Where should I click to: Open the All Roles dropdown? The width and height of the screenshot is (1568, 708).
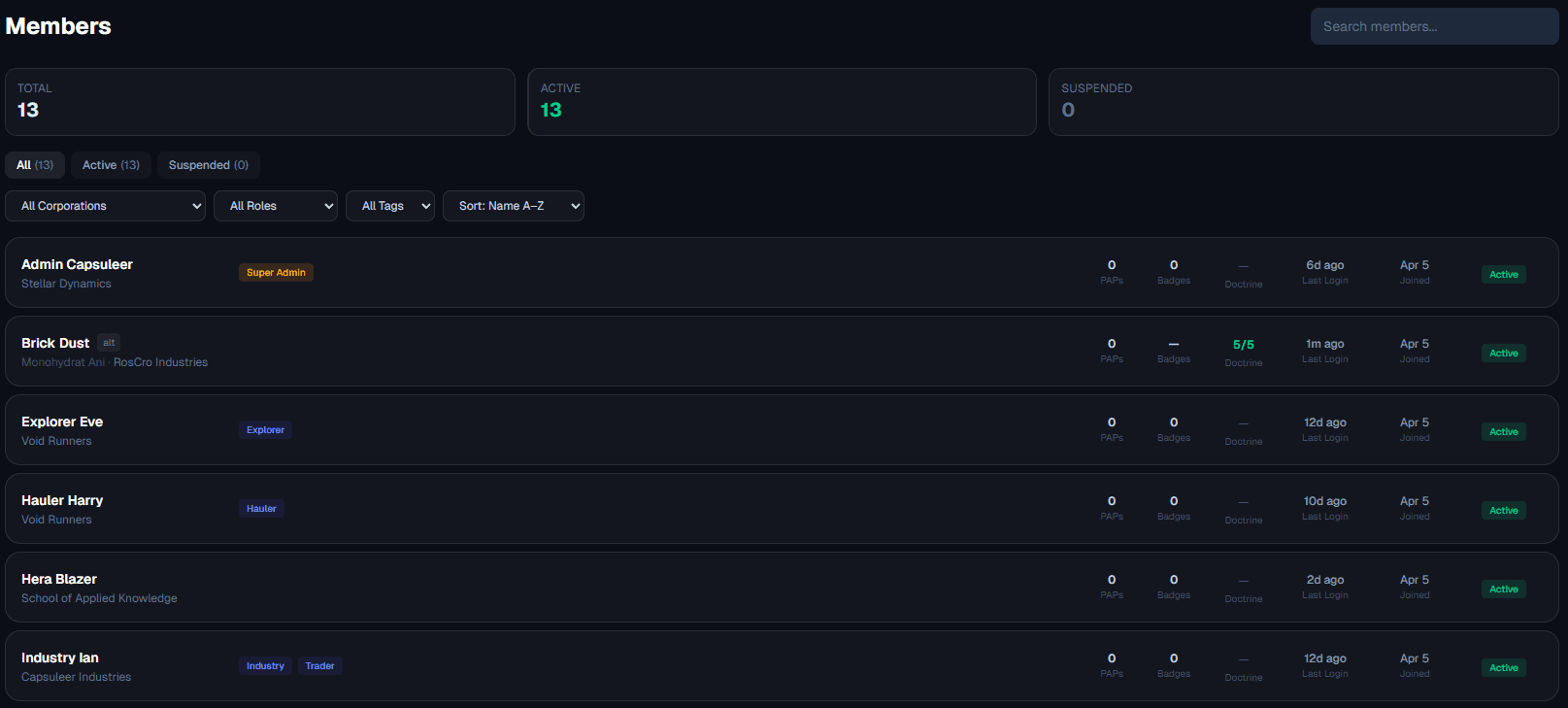click(x=276, y=206)
